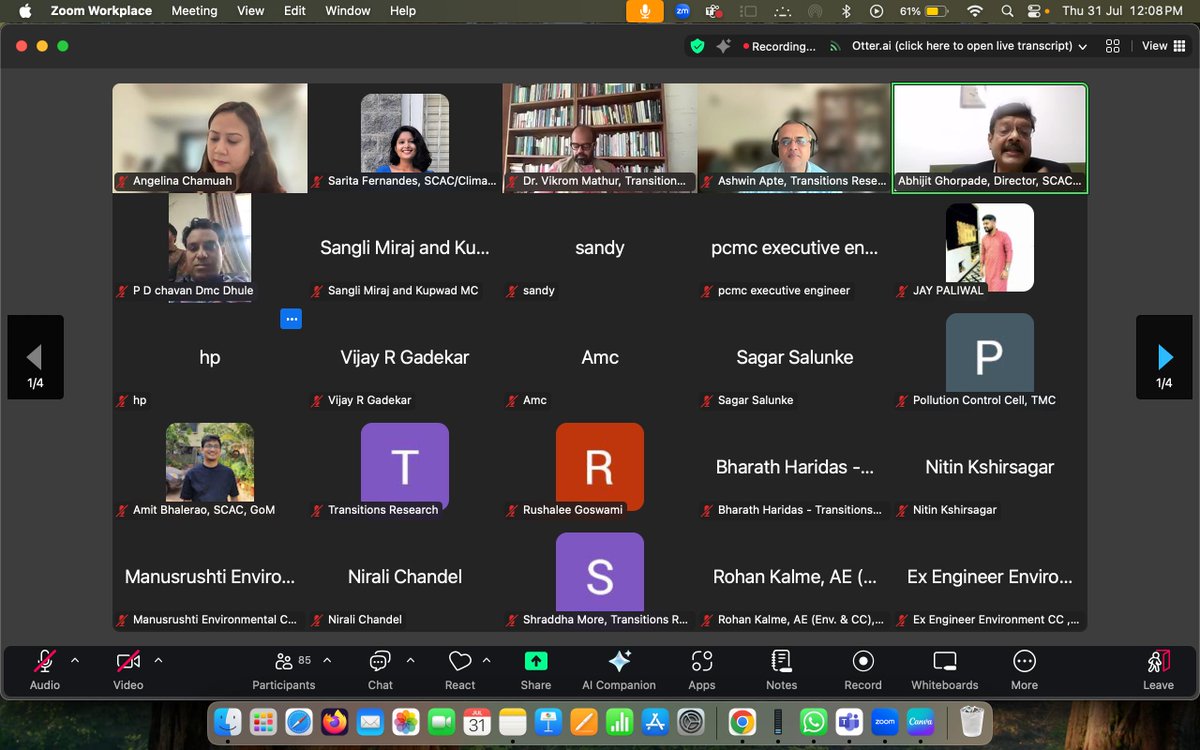Select Rushalee Goswami's participant tile
This screenshot has width=1200, height=750.
click(600, 467)
